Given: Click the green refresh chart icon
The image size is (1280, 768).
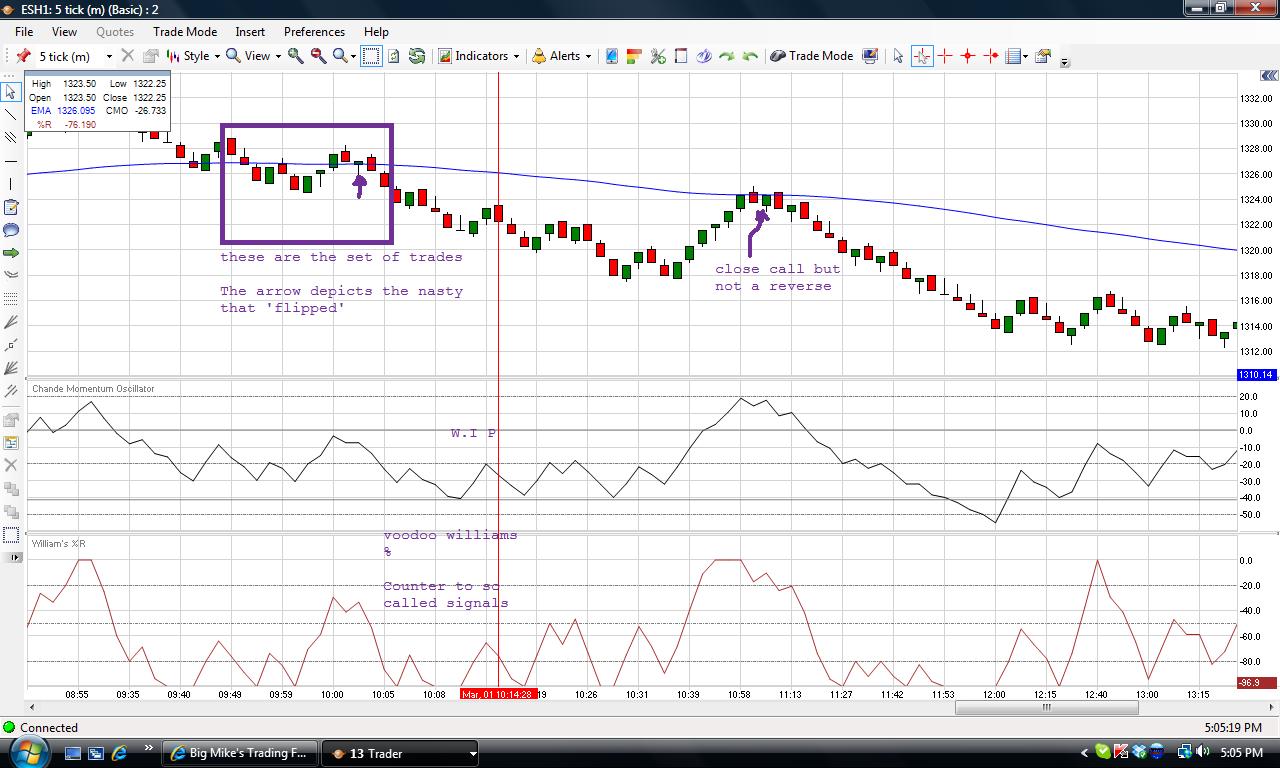Looking at the screenshot, I should point(417,56).
